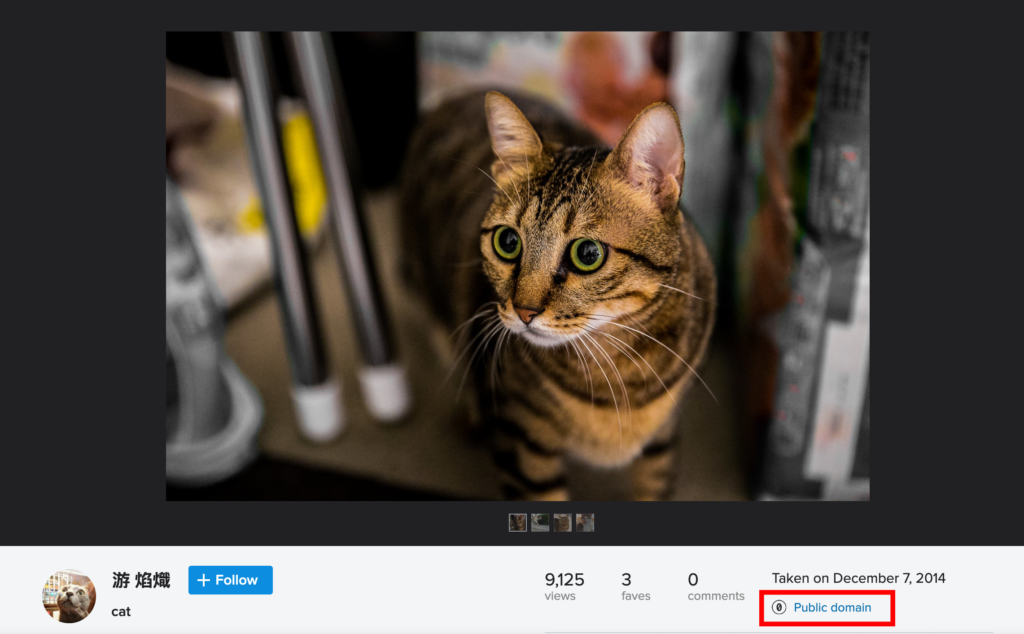The width and height of the screenshot is (1024, 634).
Task: Open the 3 faves list
Action: [x=626, y=580]
